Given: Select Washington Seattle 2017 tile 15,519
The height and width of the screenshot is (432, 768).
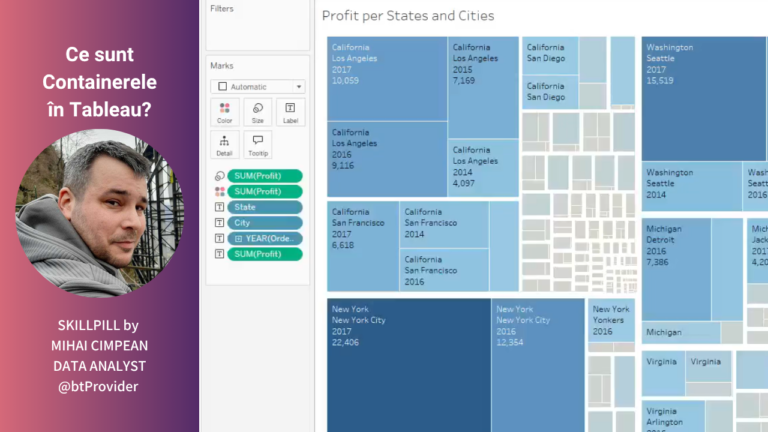Looking at the screenshot, I should [703, 98].
